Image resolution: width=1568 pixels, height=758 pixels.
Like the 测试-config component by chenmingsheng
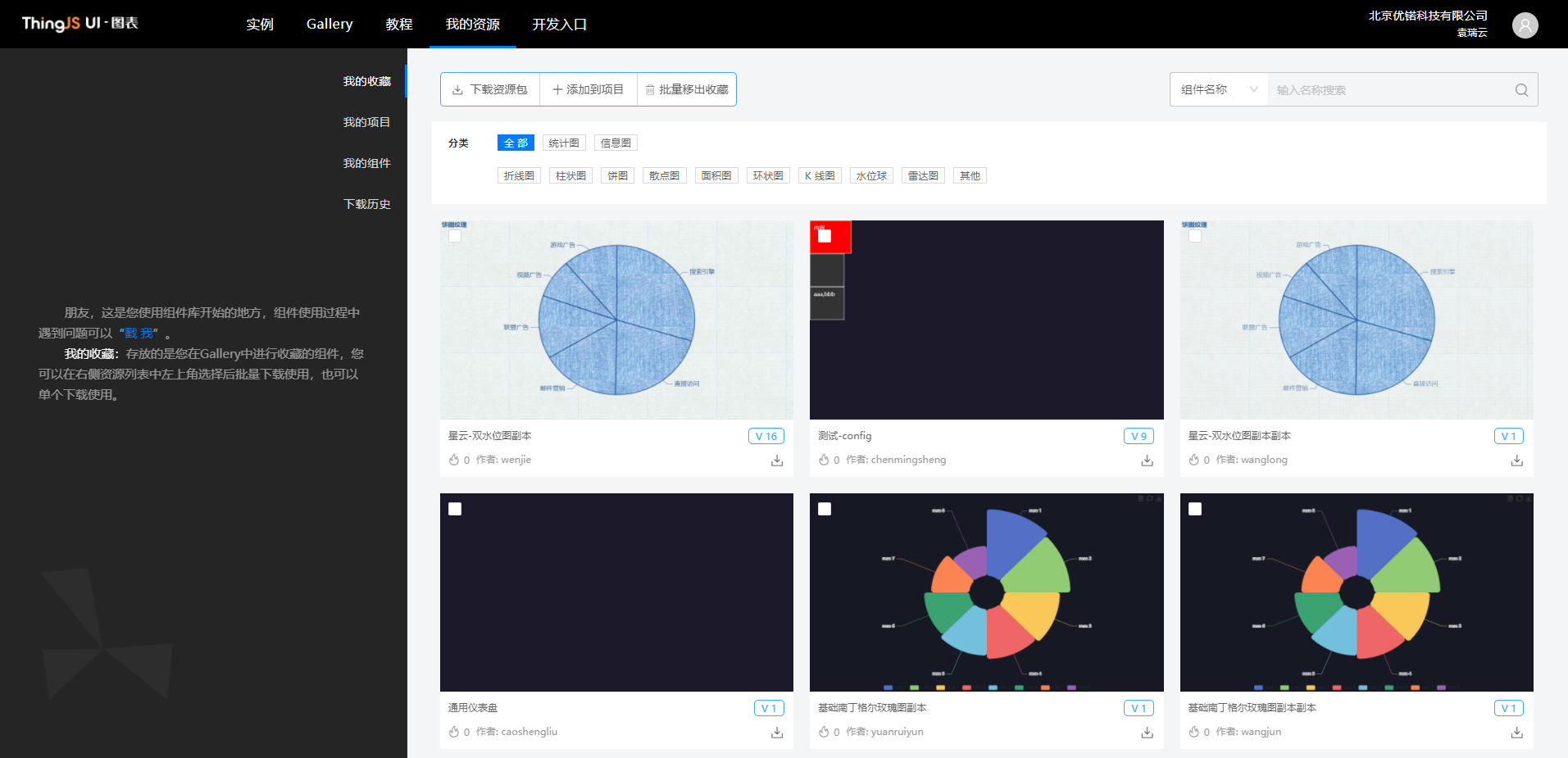pyautogui.click(x=824, y=460)
